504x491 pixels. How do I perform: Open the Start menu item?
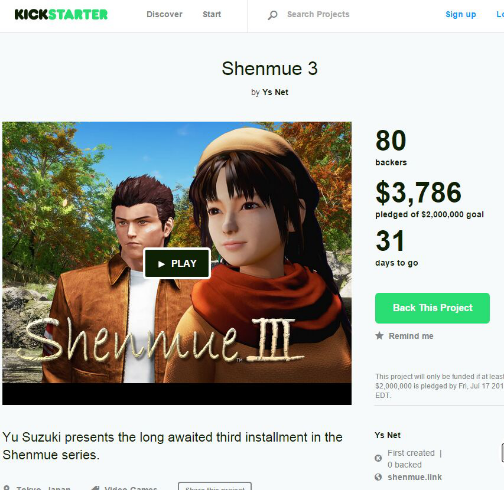tap(212, 14)
